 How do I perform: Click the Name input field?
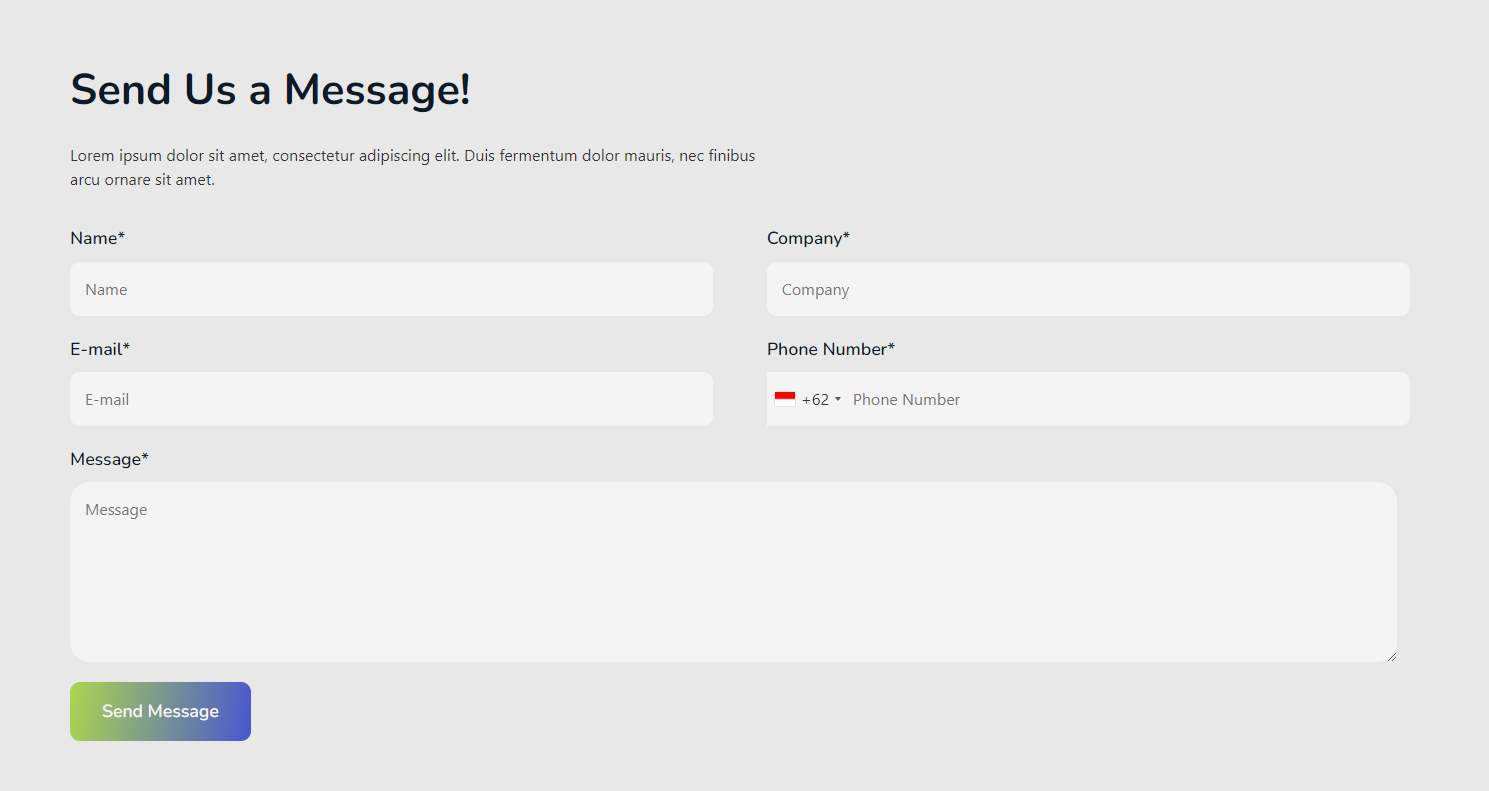(x=391, y=289)
